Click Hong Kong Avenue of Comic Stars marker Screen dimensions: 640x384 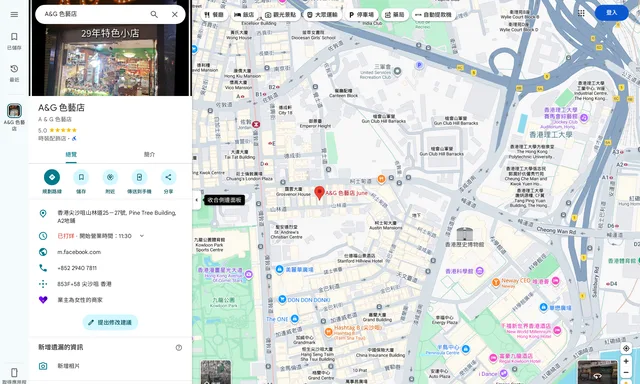pyautogui.click(x=248, y=275)
